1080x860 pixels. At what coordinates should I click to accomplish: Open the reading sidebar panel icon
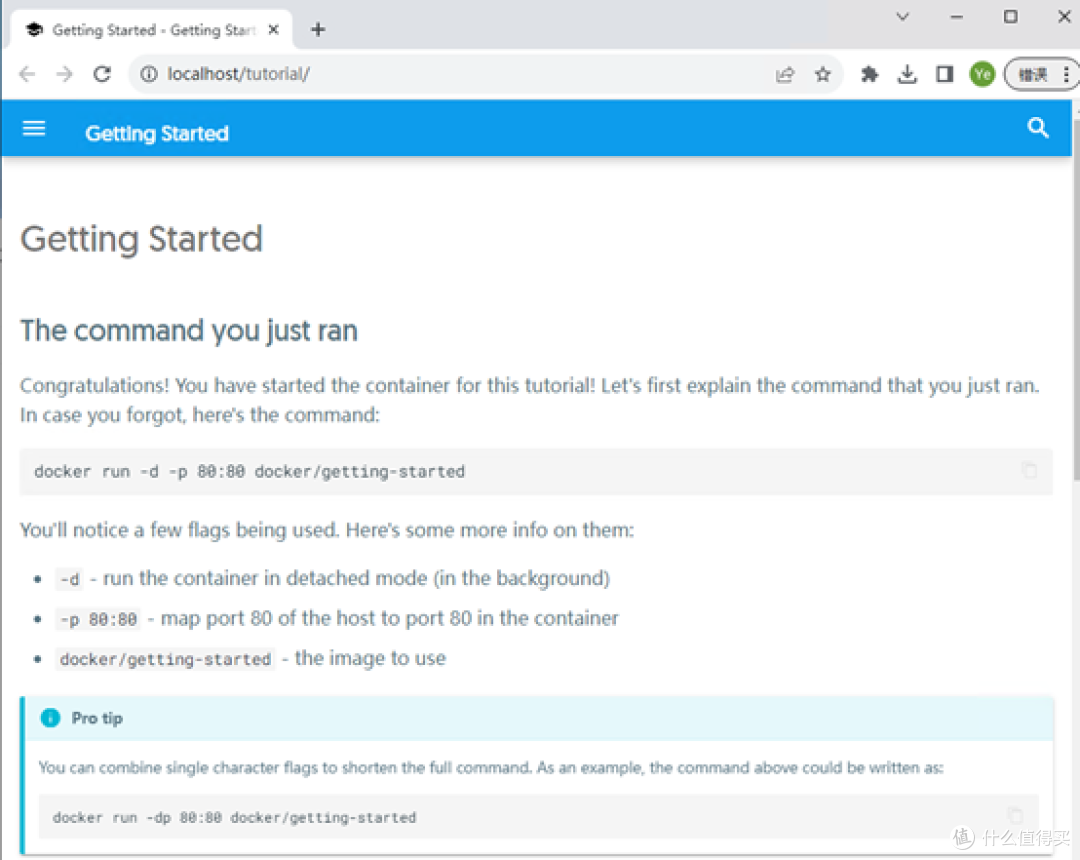point(944,73)
